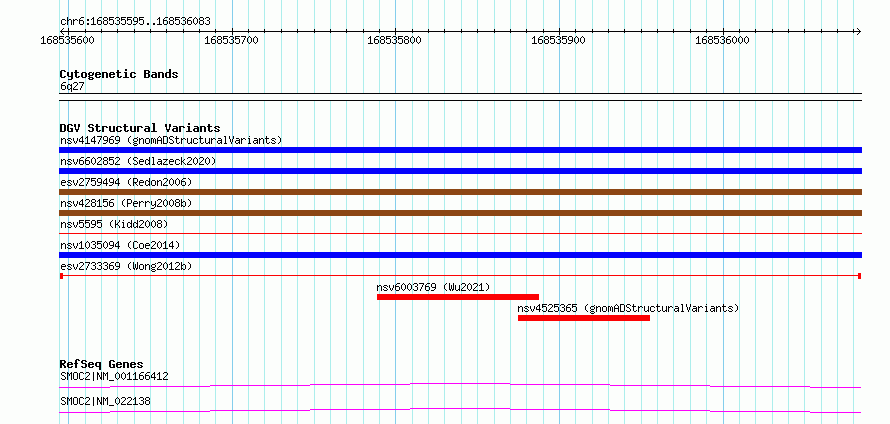The width and height of the screenshot is (890, 424).
Task: Select the thin red line under esv2733369
Action: coord(460,276)
